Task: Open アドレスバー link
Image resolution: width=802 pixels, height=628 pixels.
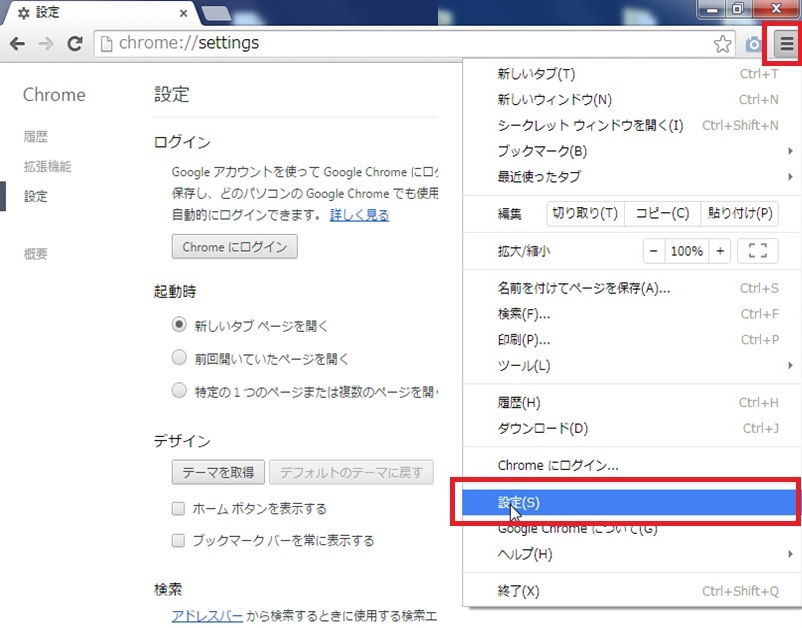Action: [x=207, y=616]
